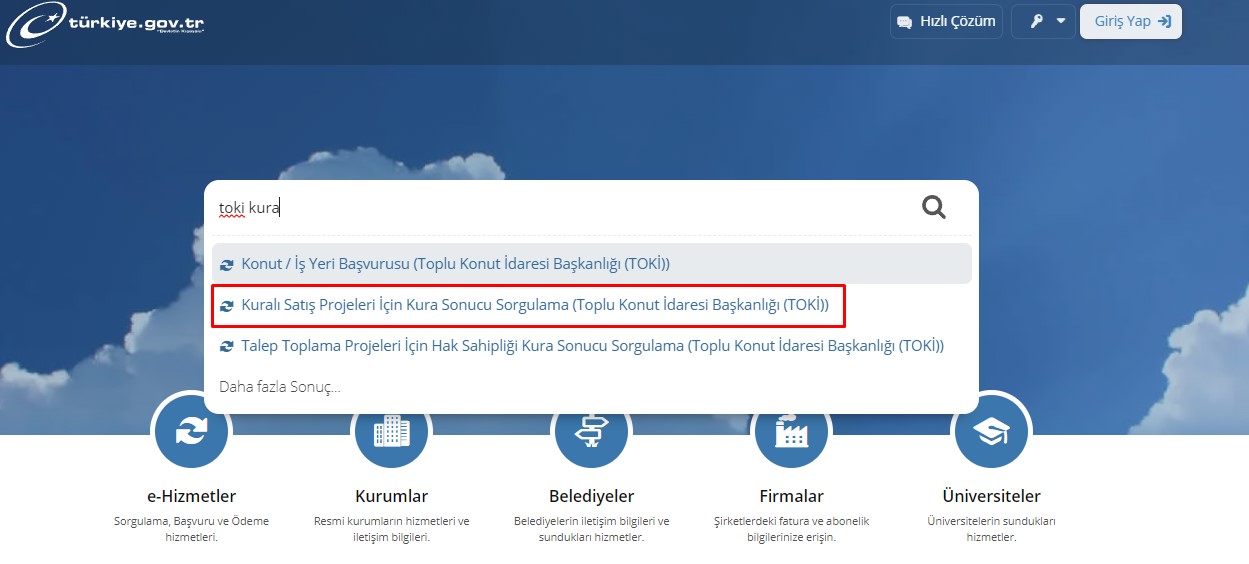1249x564 pixels.
Task: Open the türkiye.gov.tr home logo
Action: tap(107, 26)
